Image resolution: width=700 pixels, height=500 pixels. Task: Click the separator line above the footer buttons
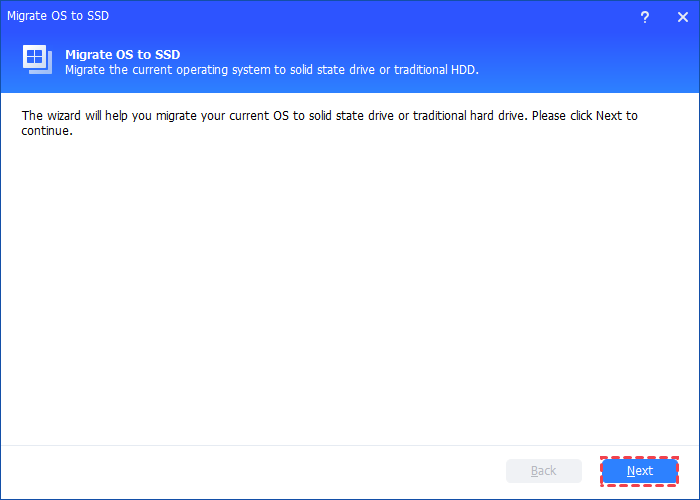coord(350,445)
